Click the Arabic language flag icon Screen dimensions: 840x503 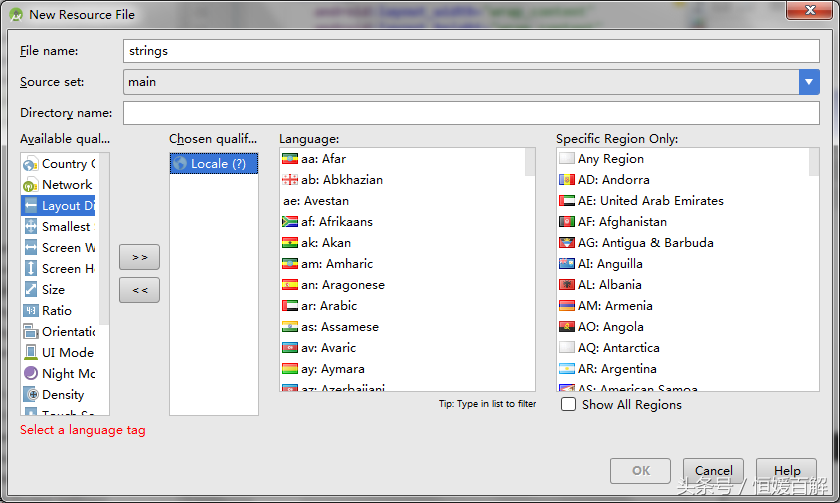(x=290, y=306)
